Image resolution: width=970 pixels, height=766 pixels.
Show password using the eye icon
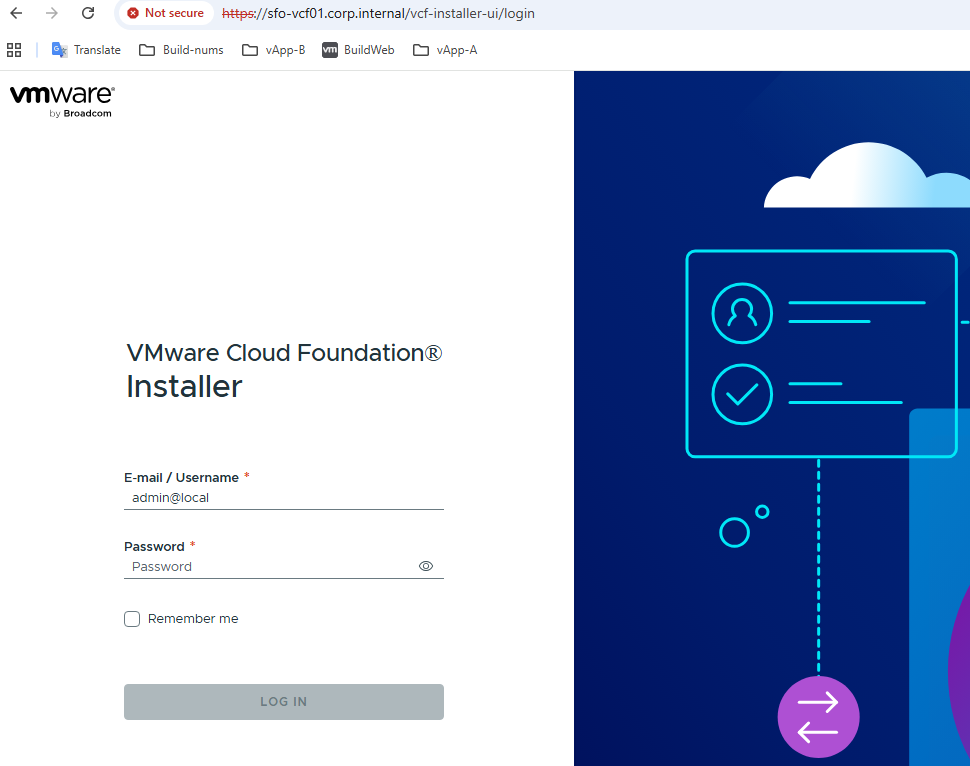(x=426, y=566)
